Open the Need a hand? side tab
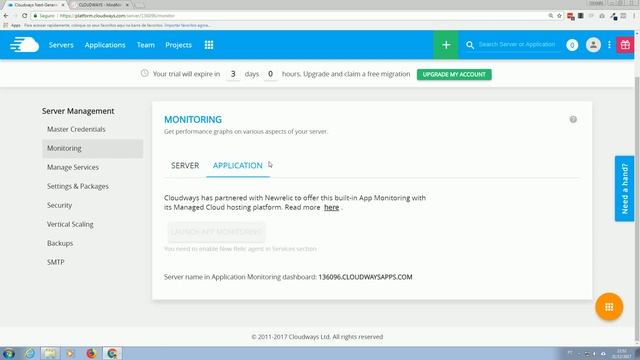This screenshot has height=360, width=640. click(x=624, y=189)
